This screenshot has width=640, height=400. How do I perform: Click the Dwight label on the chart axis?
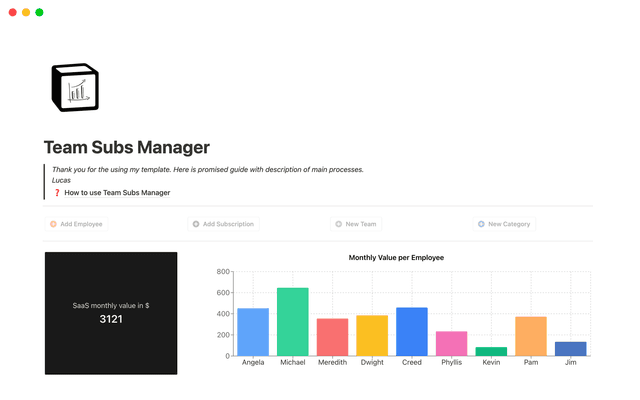[x=372, y=363]
